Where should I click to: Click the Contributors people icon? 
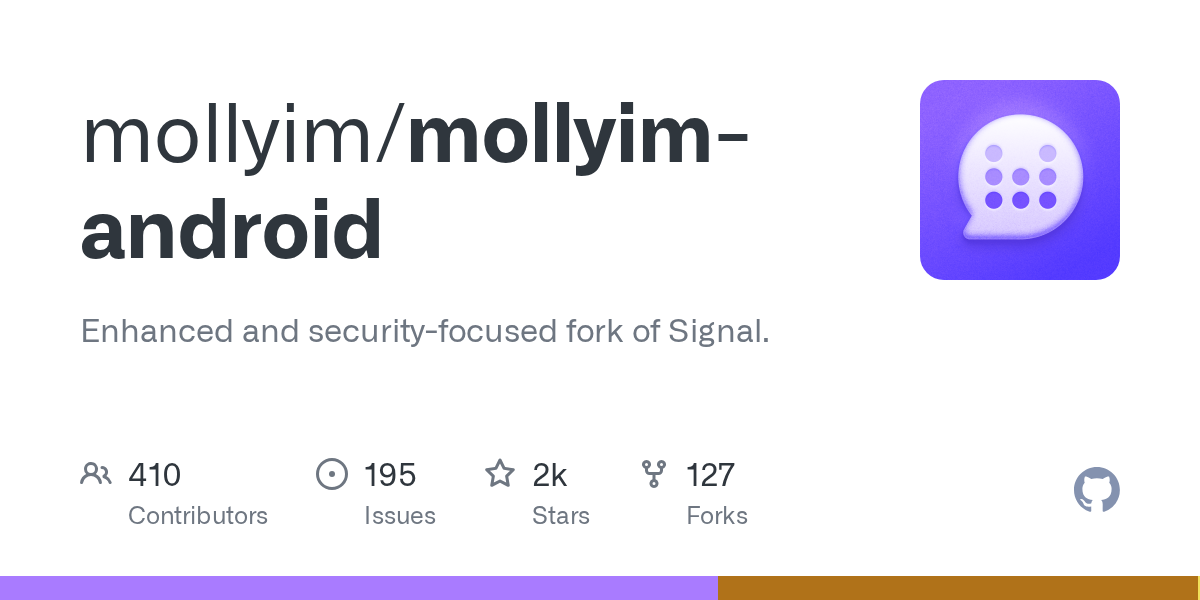coord(96,474)
